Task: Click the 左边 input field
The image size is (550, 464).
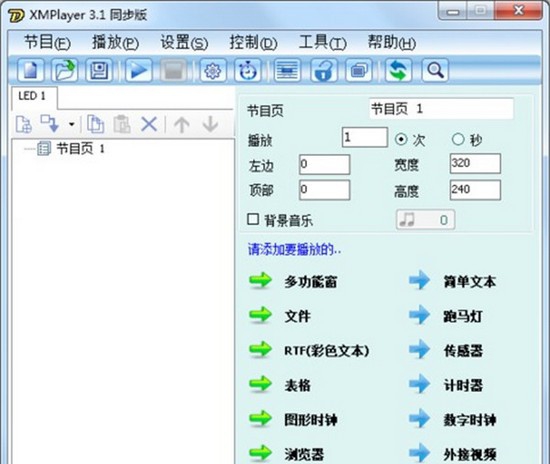Action: 324,164
